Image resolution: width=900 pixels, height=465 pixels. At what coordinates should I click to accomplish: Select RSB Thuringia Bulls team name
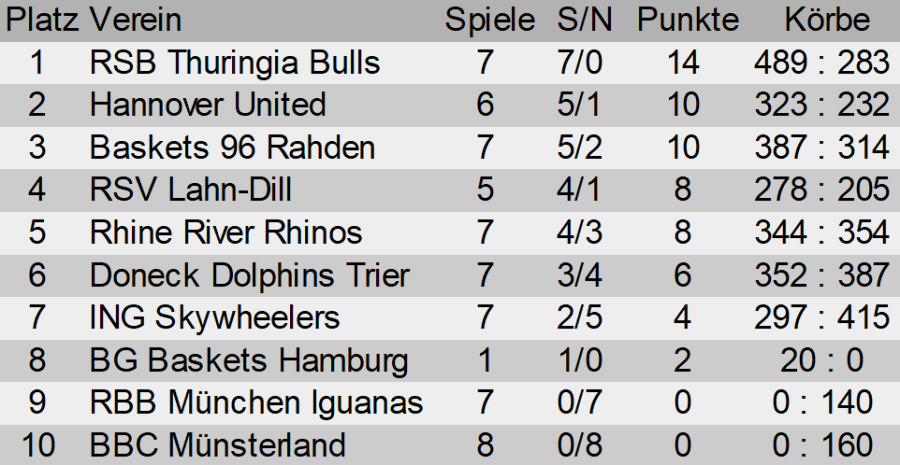pos(235,63)
